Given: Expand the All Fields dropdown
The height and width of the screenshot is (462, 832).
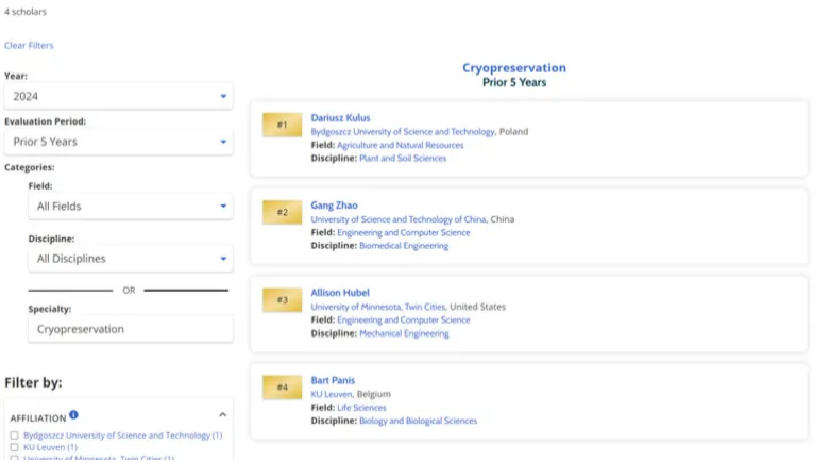Looking at the screenshot, I should click(x=130, y=206).
